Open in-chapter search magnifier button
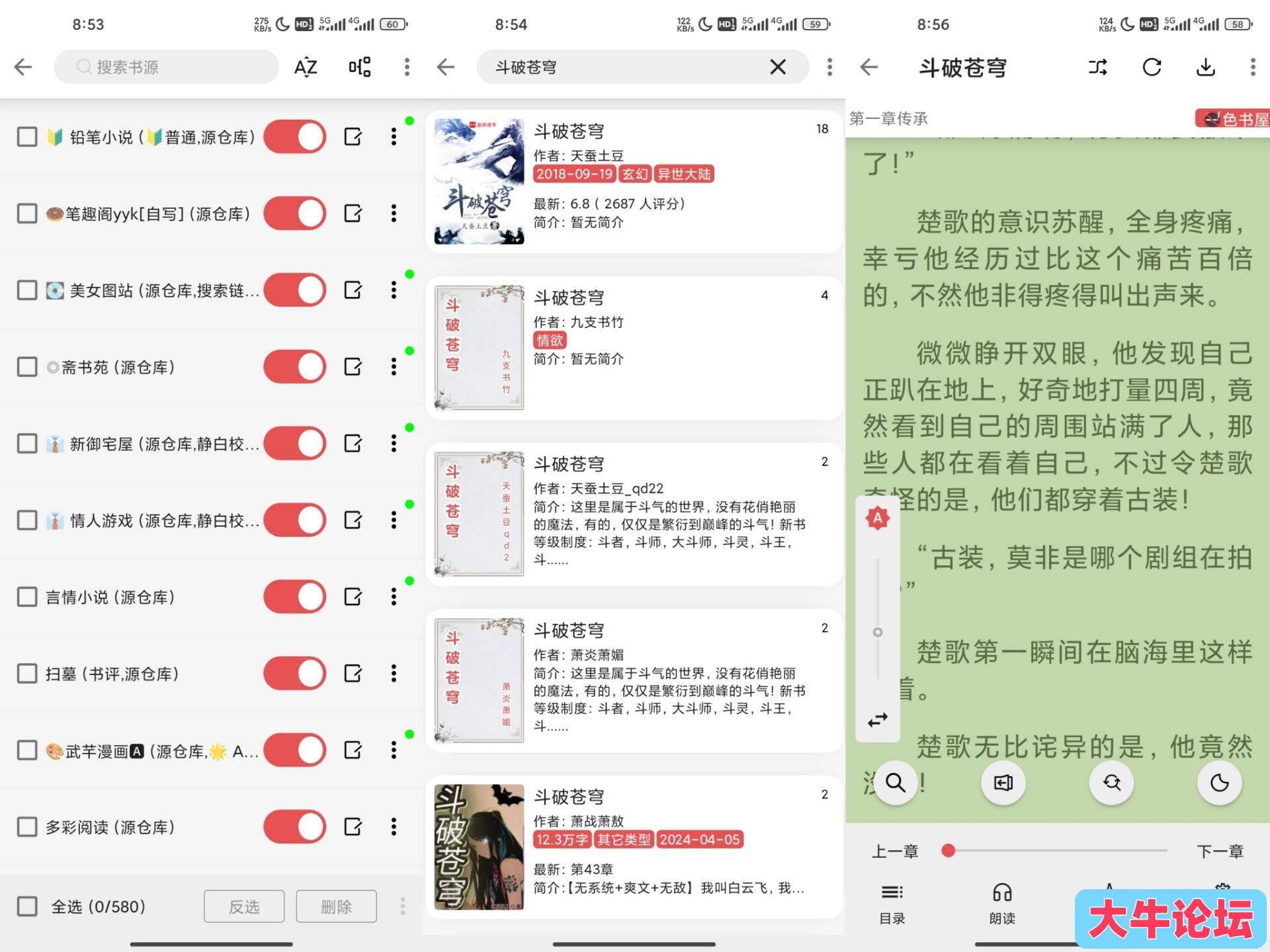The width and height of the screenshot is (1270, 952). click(896, 783)
